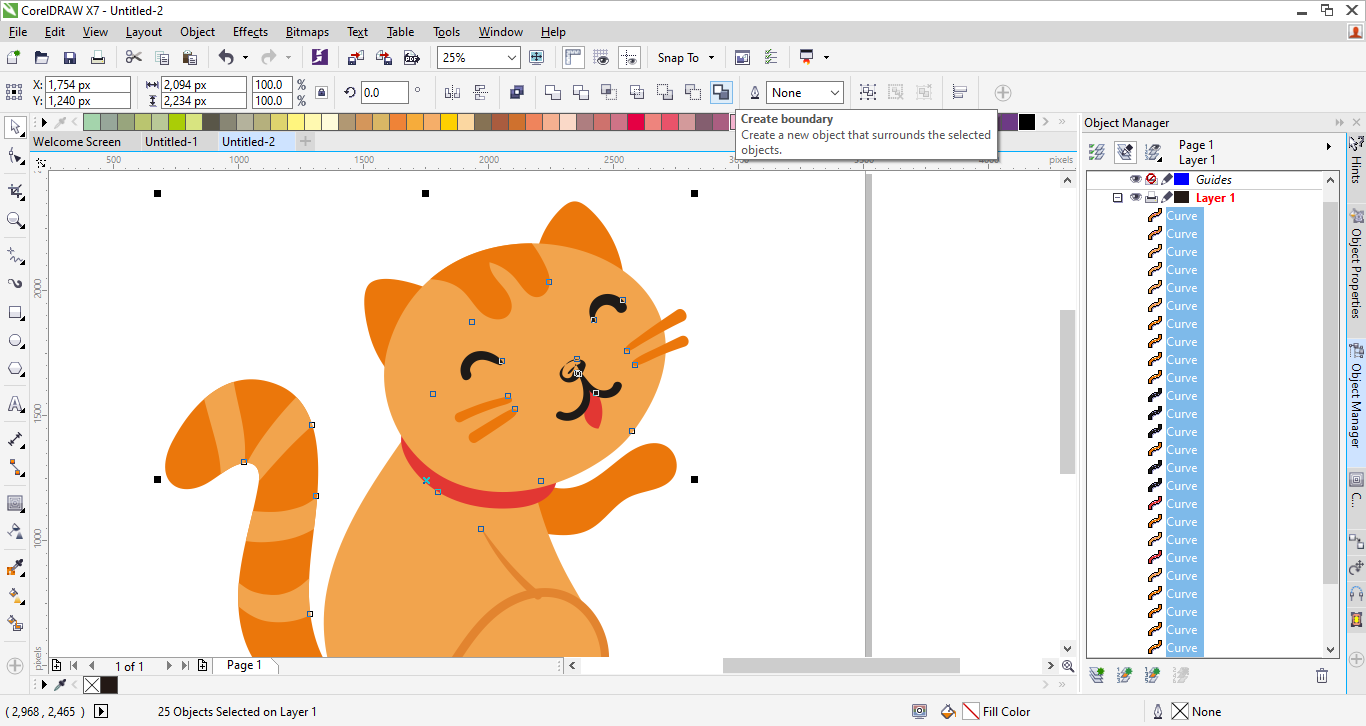The height and width of the screenshot is (726, 1366).
Task: Click the Page 1 page tab
Action: click(244, 665)
